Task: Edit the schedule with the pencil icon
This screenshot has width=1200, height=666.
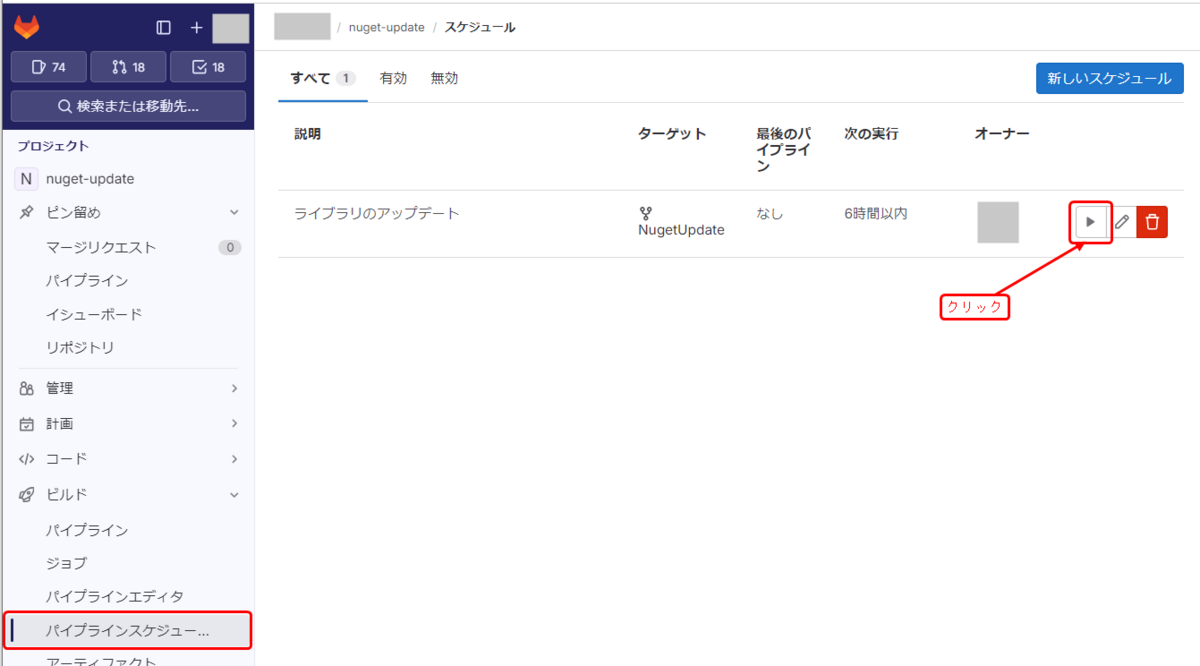Action: point(1123,222)
